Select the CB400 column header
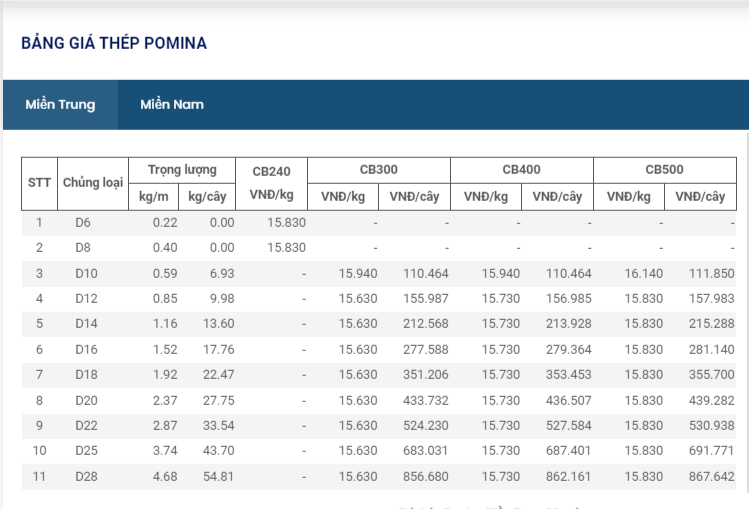 click(x=521, y=170)
